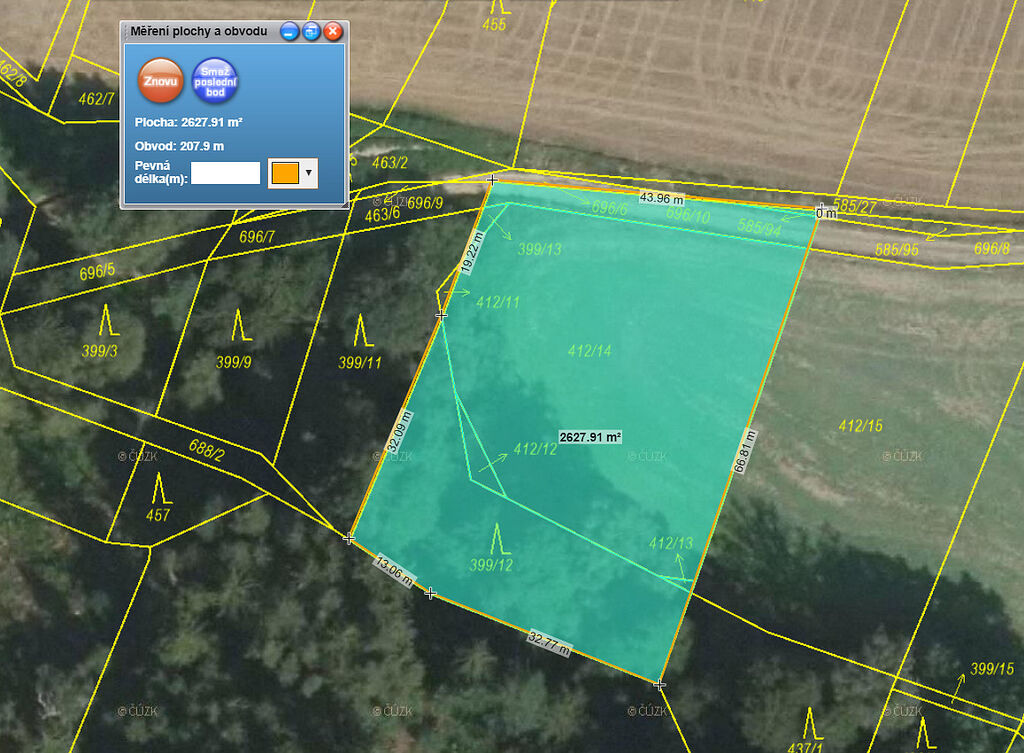
Task: Click the vertex marker between 13.06 m and 32.77 m edges
Action: 430,593
